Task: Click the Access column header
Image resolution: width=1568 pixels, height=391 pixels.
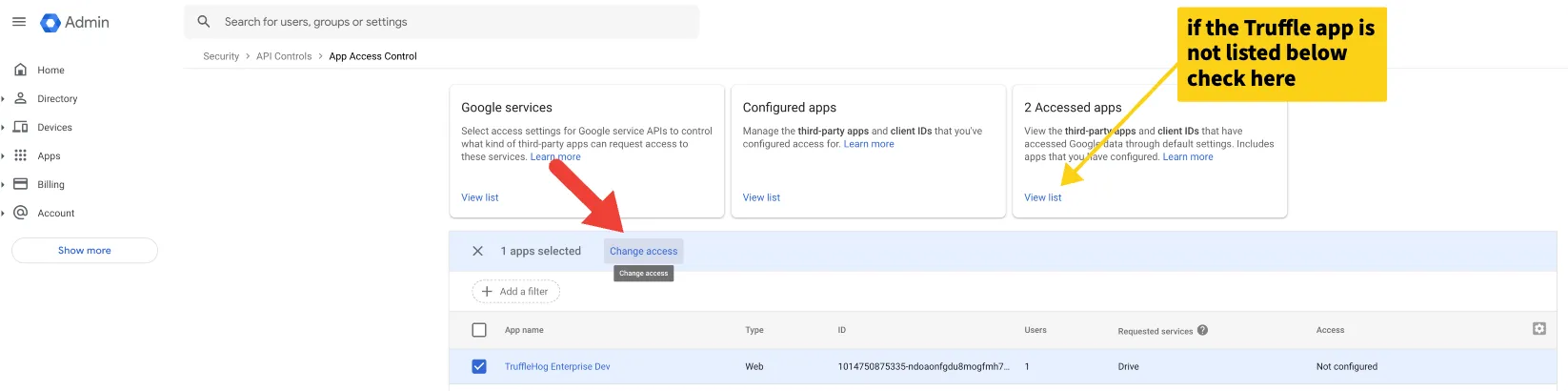Action: pyautogui.click(x=1330, y=330)
